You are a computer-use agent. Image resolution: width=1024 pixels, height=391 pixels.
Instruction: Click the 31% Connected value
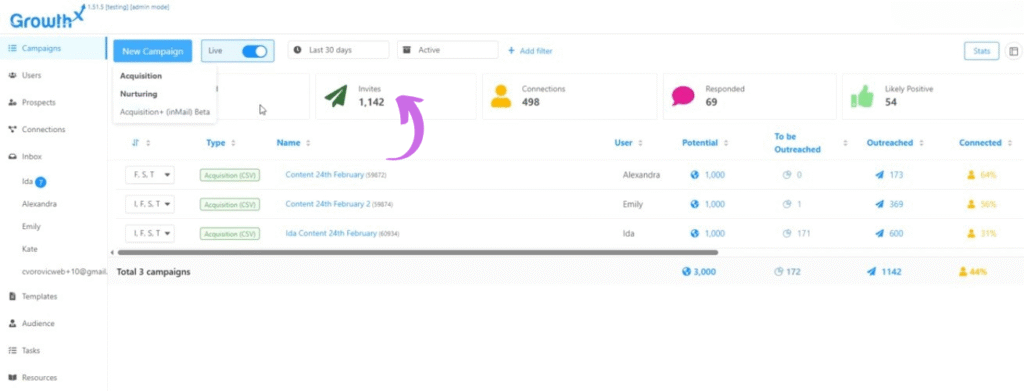[988, 233]
